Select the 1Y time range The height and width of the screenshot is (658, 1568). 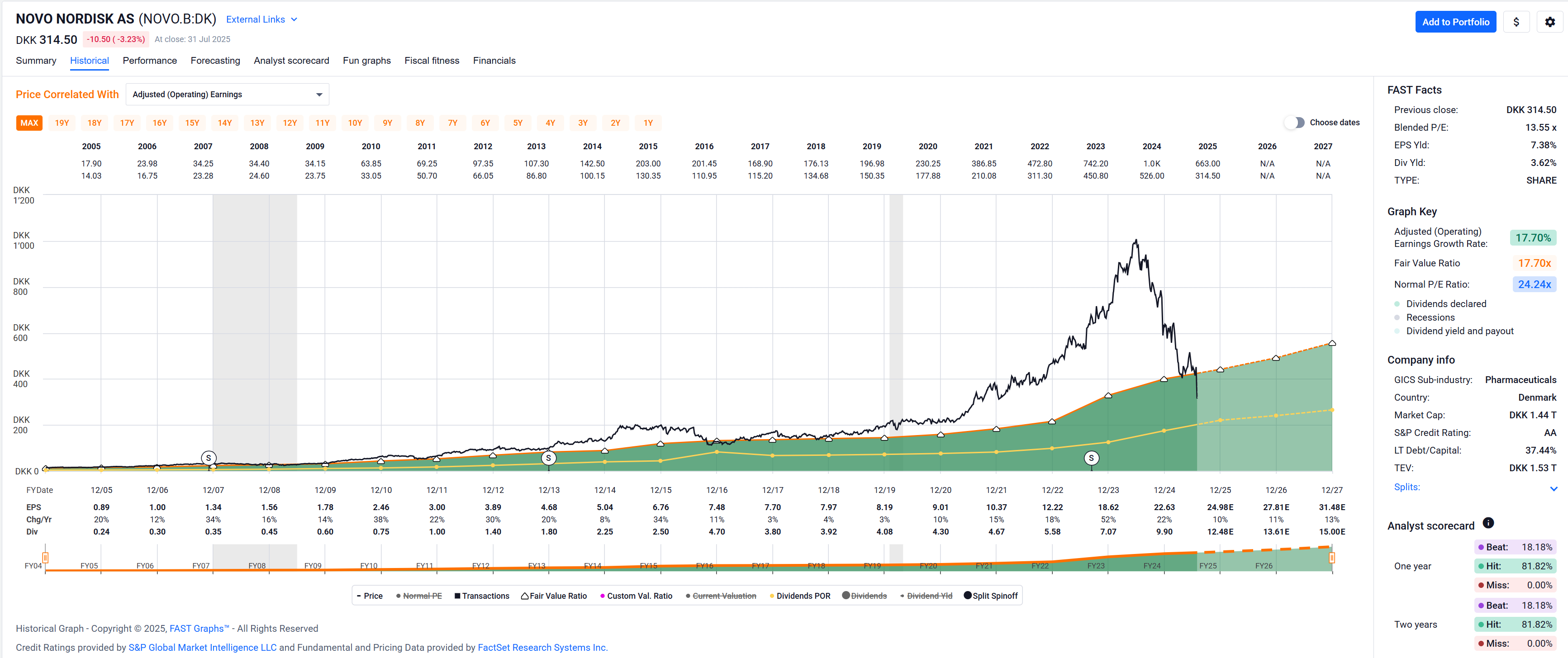click(x=648, y=123)
